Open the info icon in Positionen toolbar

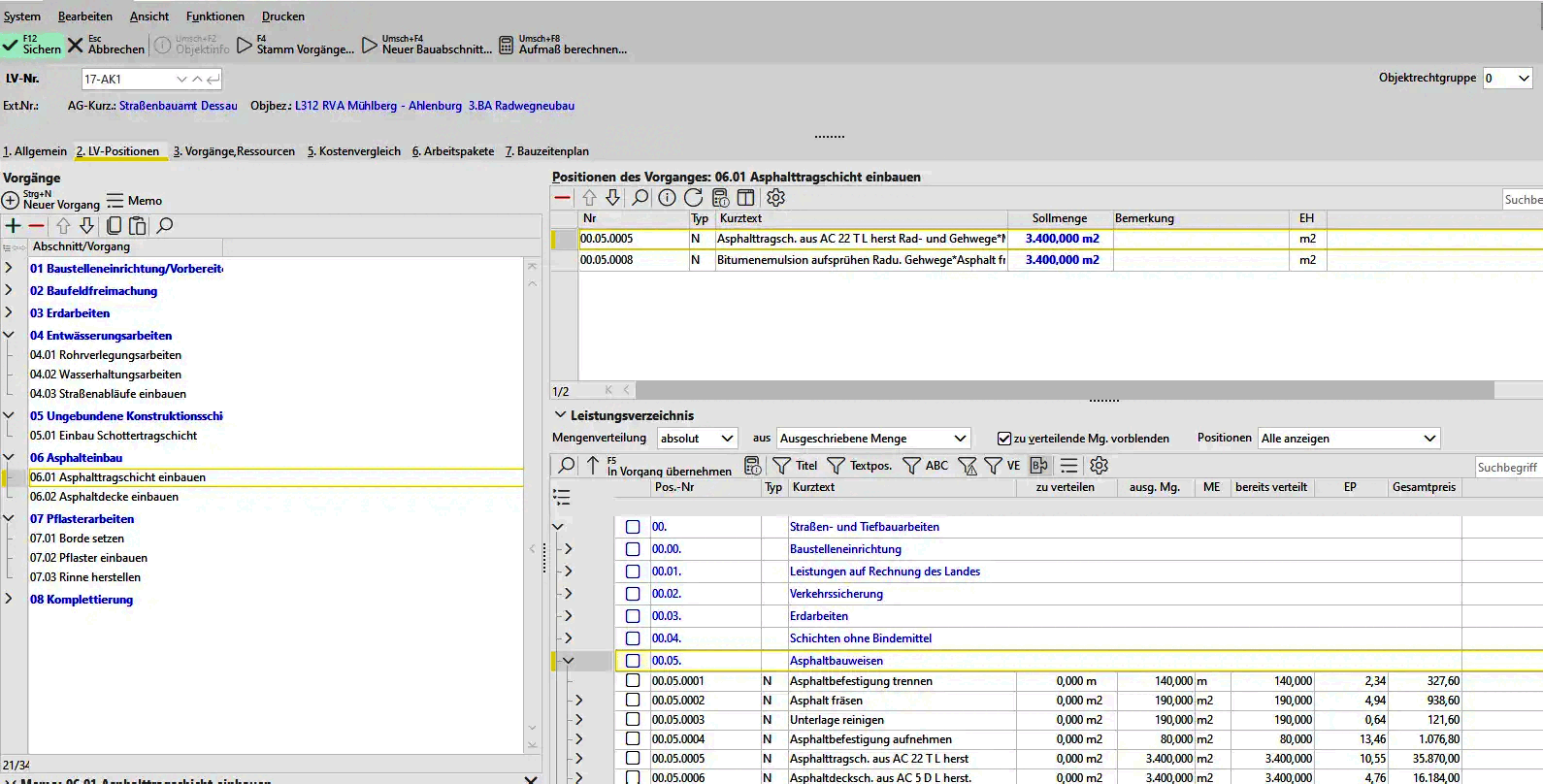[667, 198]
